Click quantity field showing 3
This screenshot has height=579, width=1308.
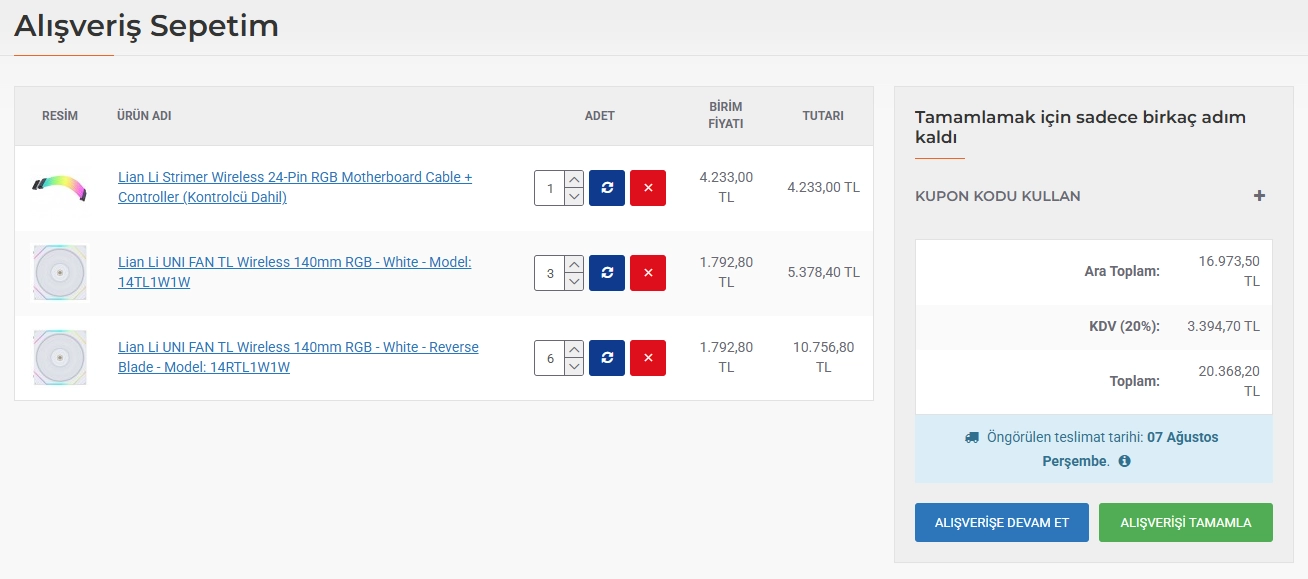point(550,272)
